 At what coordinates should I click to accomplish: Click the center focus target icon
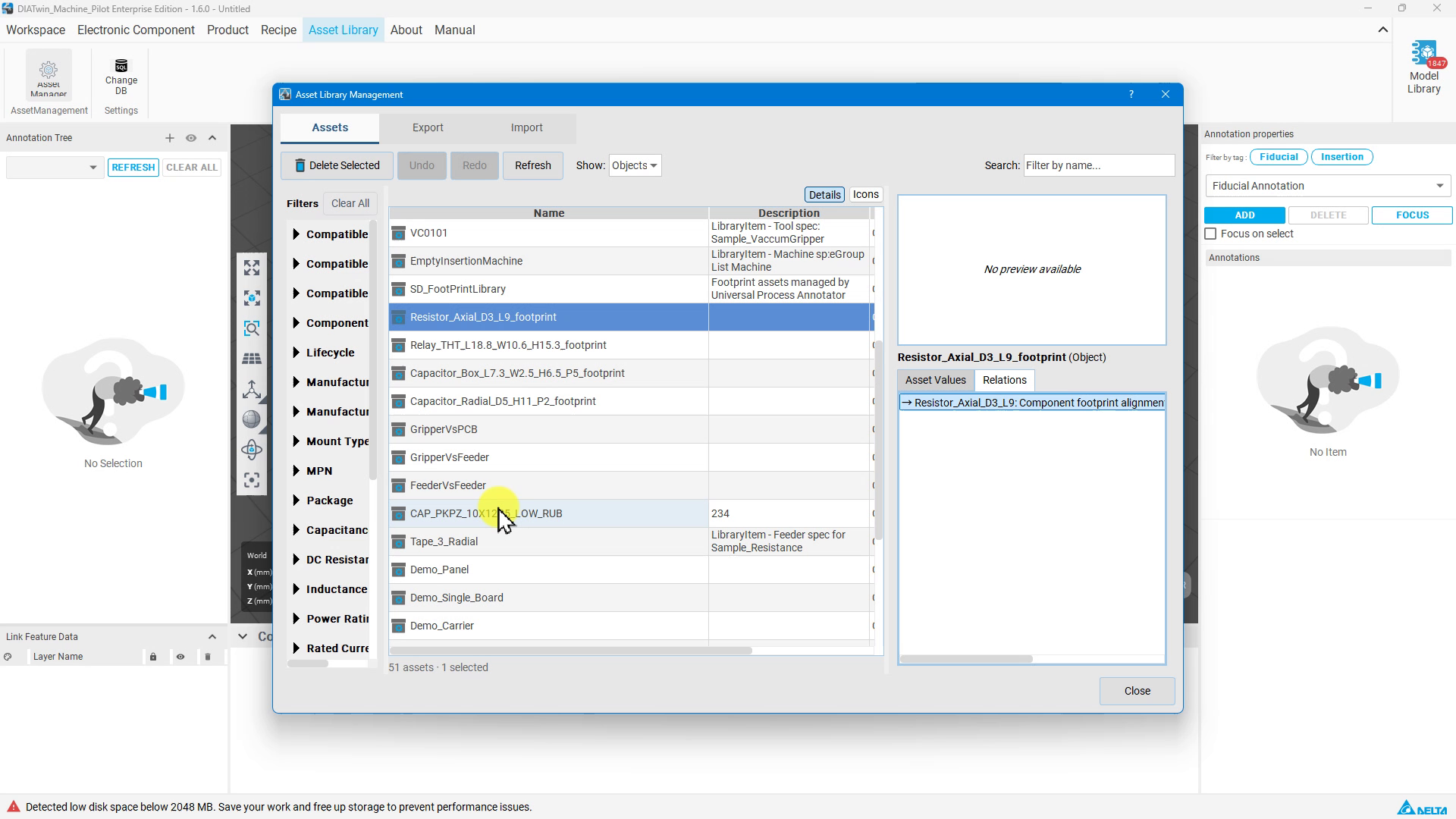(x=252, y=480)
